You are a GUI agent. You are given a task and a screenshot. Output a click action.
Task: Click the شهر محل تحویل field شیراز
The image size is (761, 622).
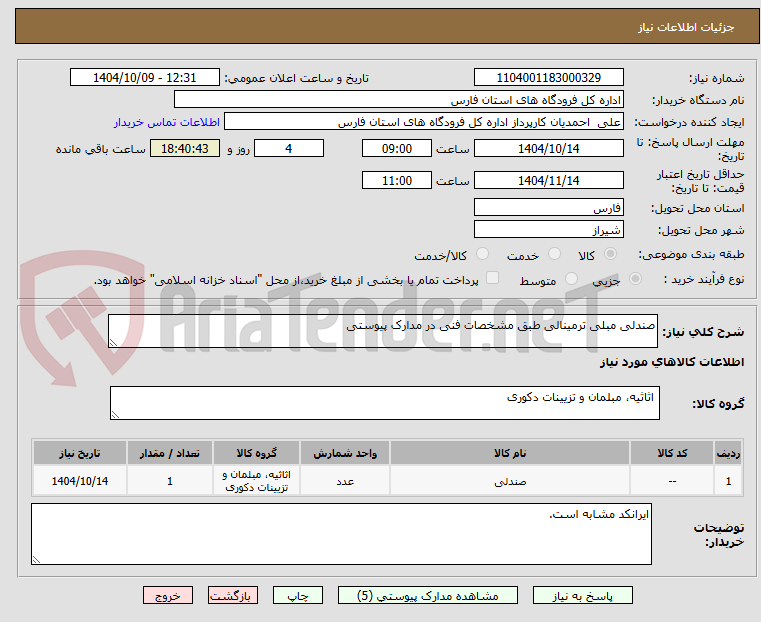coord(548,229)
